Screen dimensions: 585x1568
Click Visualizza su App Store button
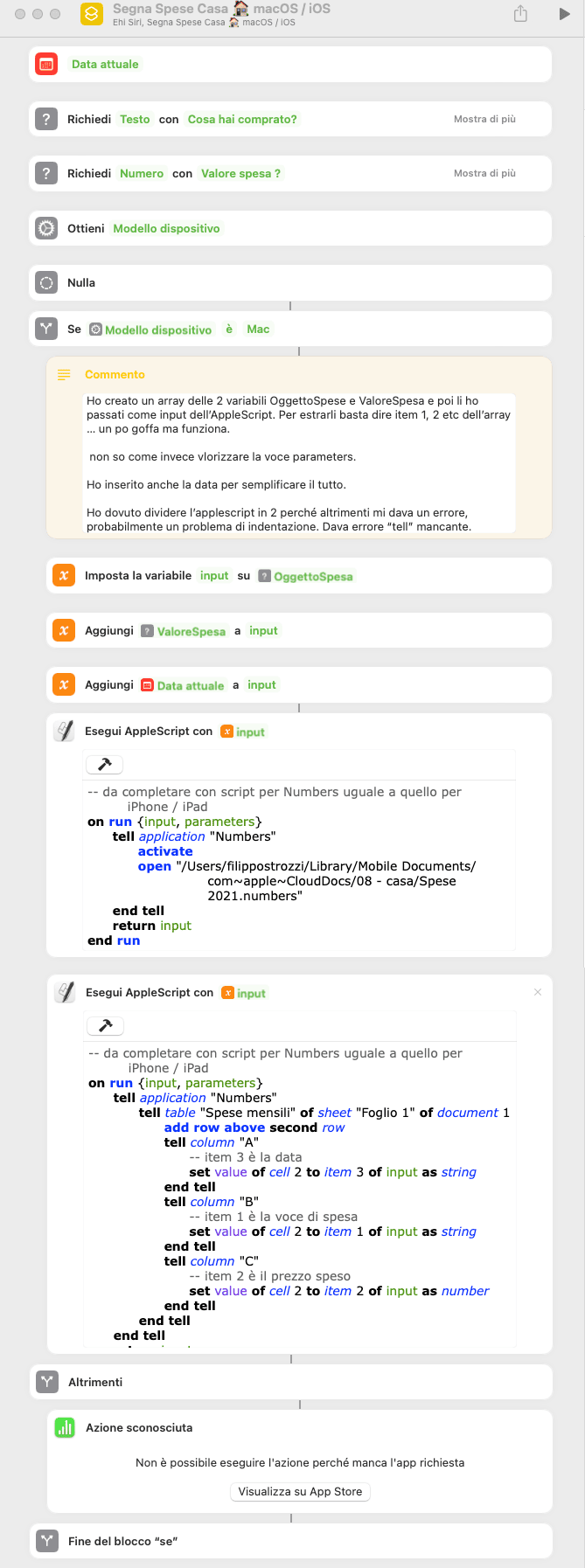(300, 1491)
